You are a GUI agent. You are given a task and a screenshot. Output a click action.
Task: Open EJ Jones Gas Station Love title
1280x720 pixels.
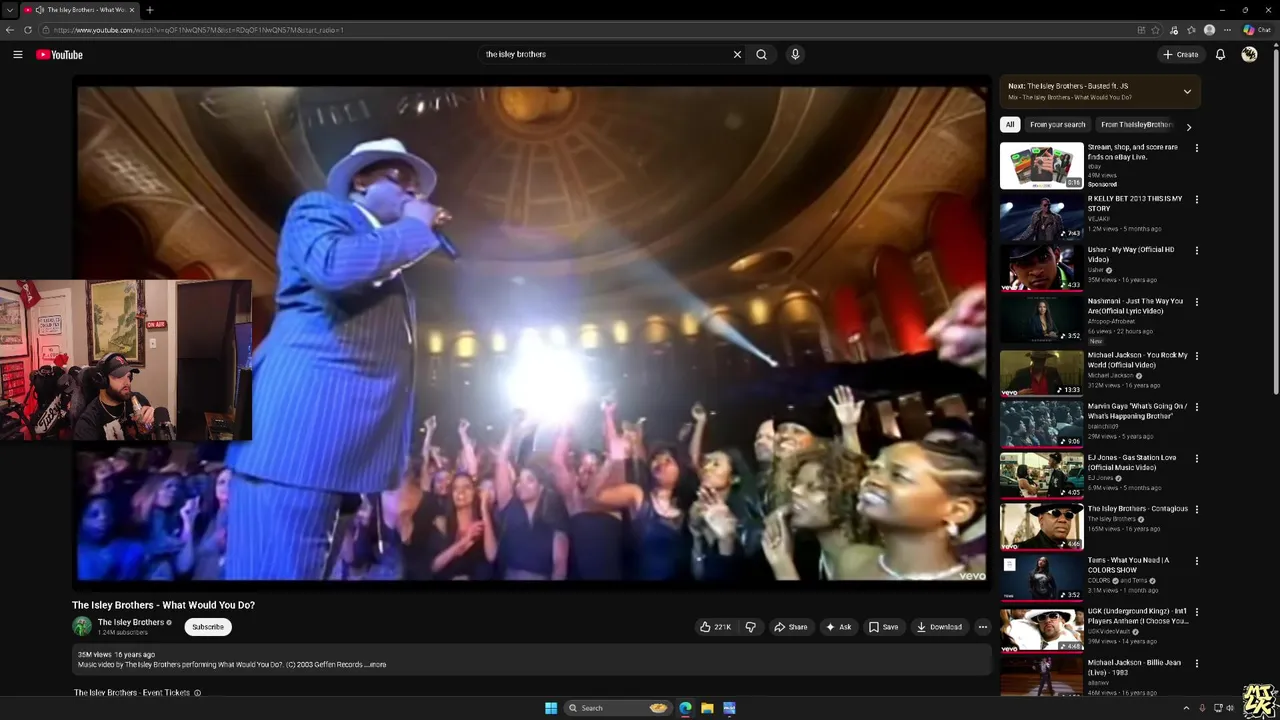tap(1132, 462)
